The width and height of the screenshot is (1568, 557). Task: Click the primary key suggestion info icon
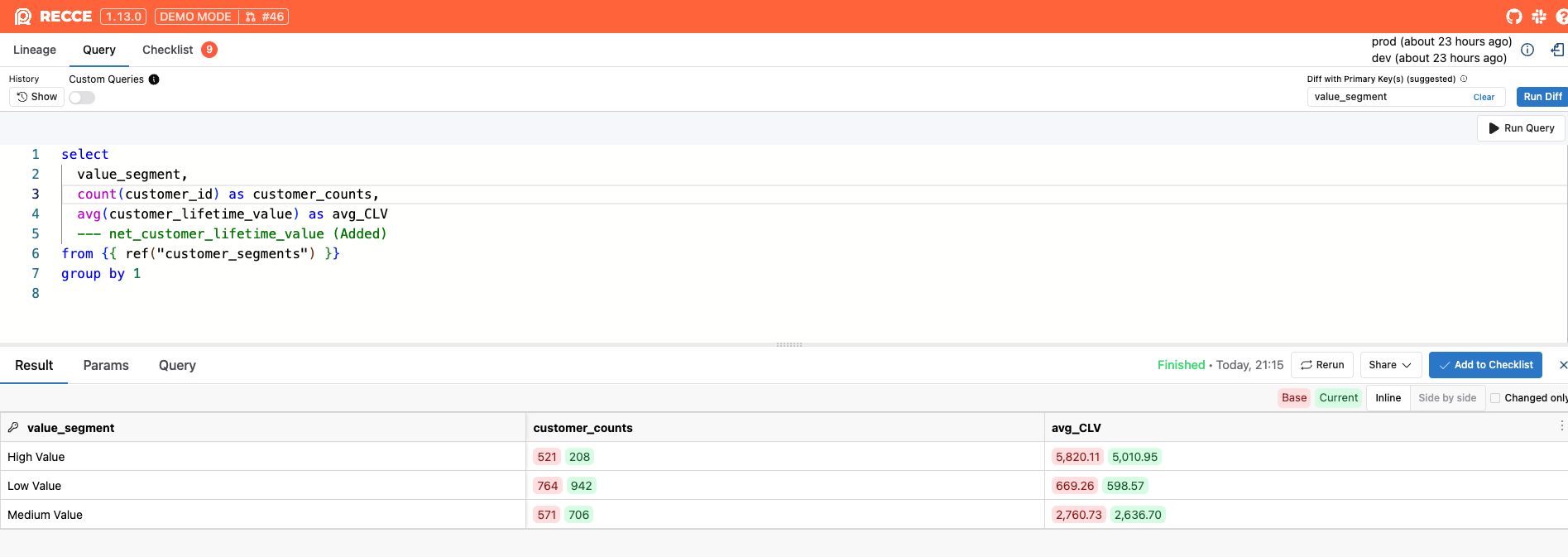point(1464,79)
